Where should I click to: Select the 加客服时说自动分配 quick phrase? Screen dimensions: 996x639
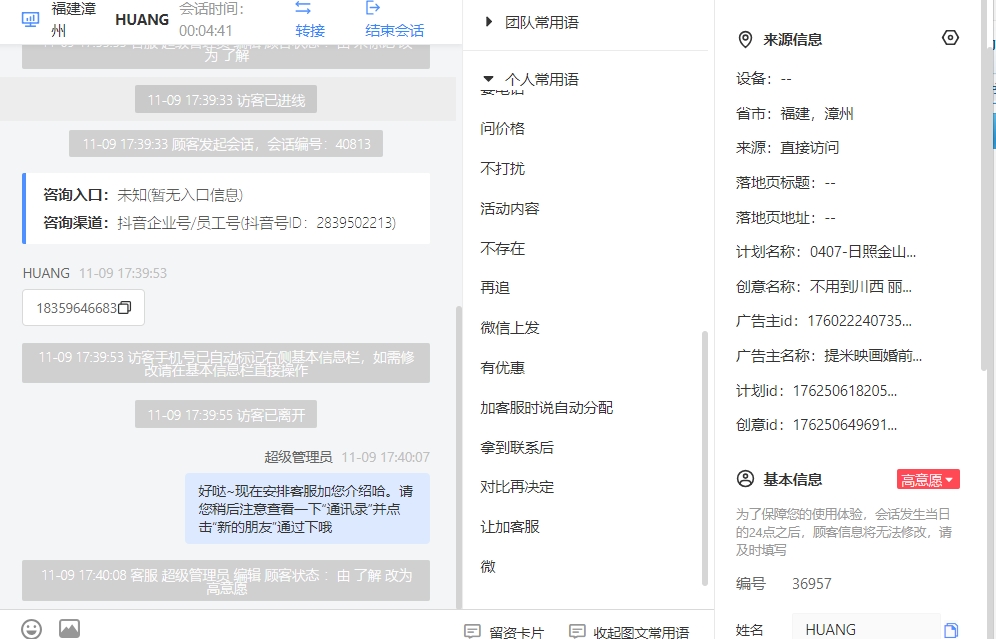pos(547,408)
